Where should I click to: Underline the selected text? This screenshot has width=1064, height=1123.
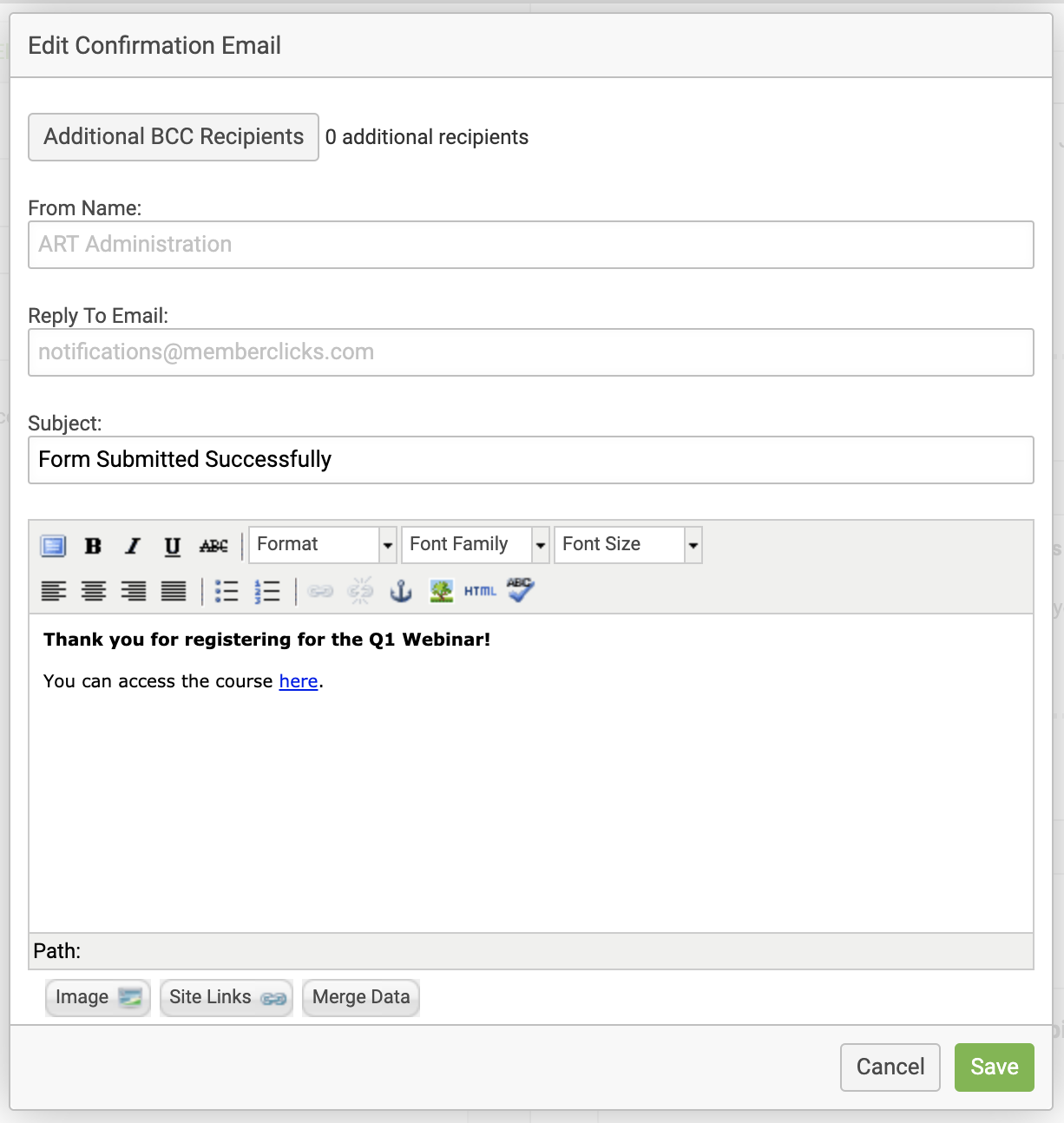tap(173, 546)
